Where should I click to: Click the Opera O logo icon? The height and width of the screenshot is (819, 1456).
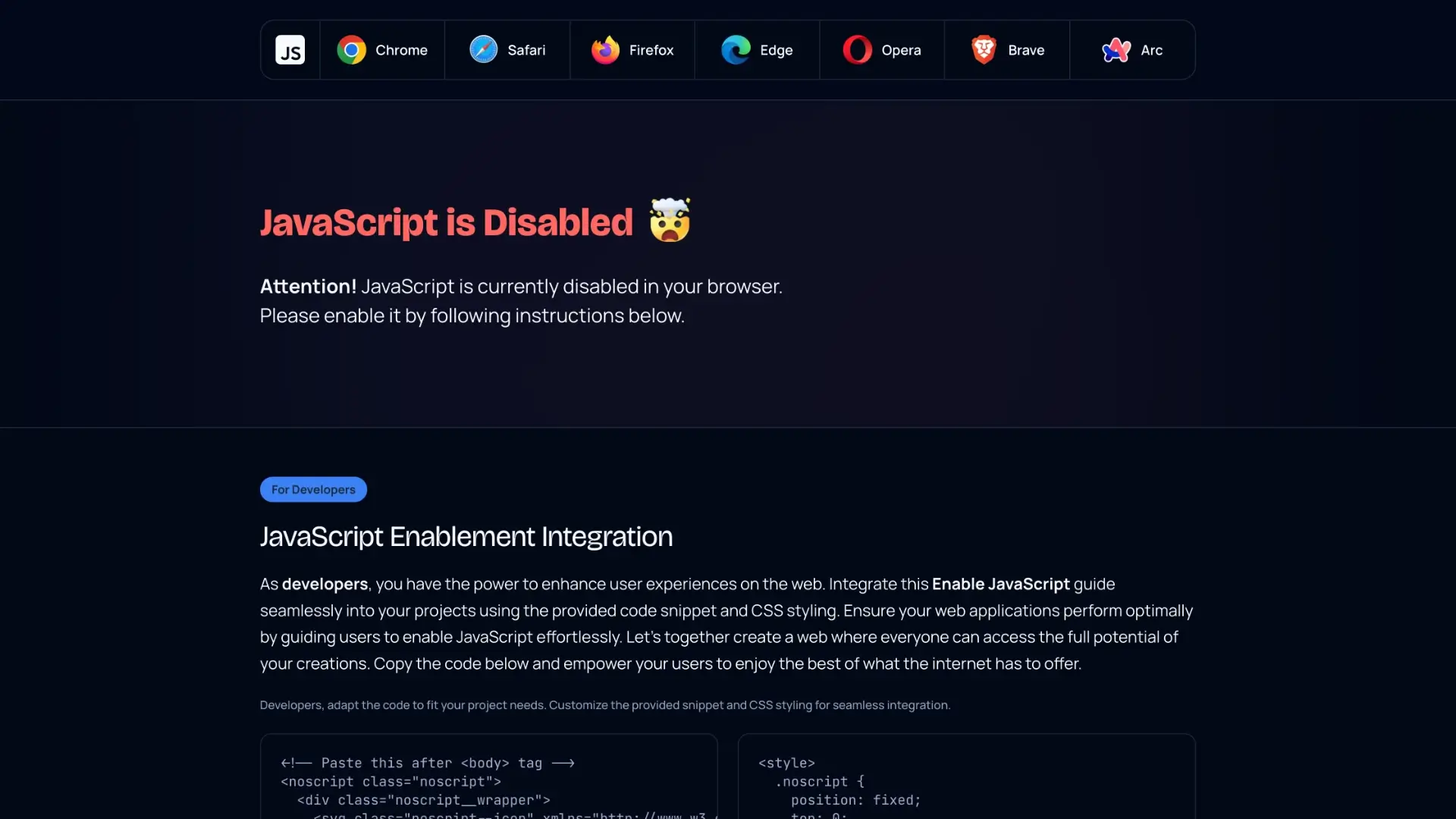coord(856,49)
